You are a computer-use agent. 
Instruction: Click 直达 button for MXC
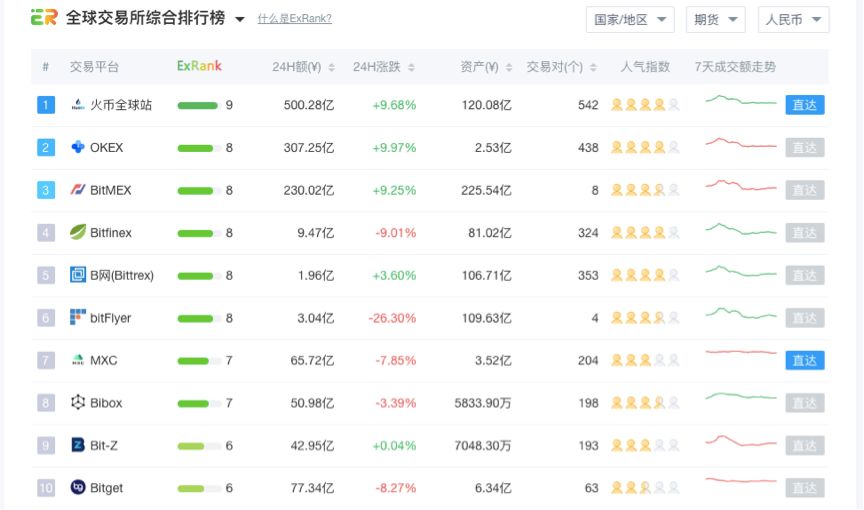(x=804, y=360)
